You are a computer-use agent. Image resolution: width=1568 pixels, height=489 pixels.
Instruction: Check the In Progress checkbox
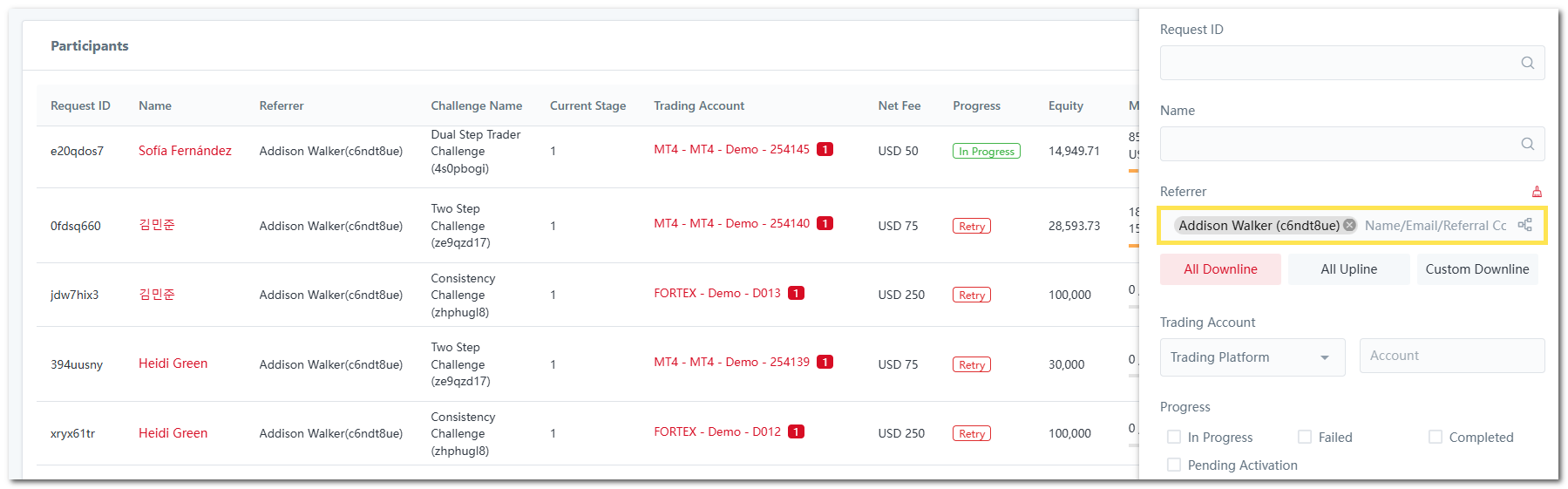tap(1174, 437)
